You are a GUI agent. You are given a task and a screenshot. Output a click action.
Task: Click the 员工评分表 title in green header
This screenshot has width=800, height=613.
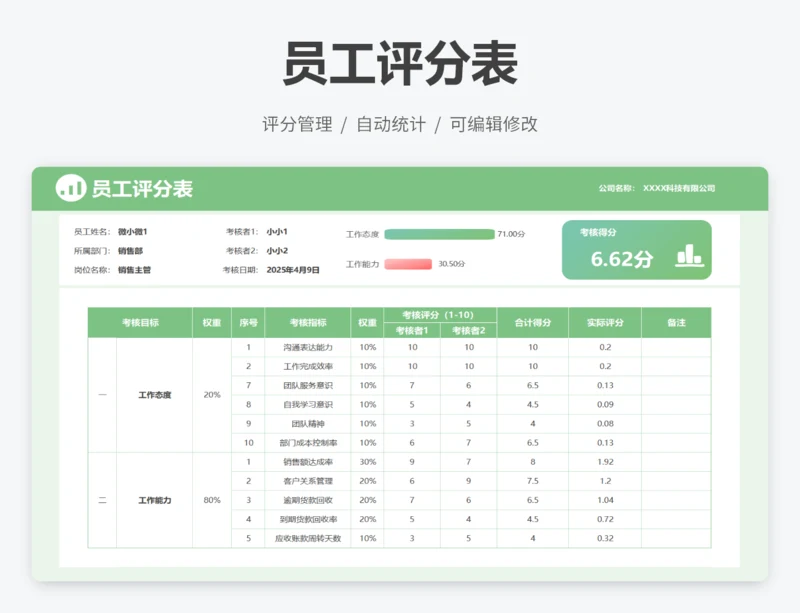142,189
